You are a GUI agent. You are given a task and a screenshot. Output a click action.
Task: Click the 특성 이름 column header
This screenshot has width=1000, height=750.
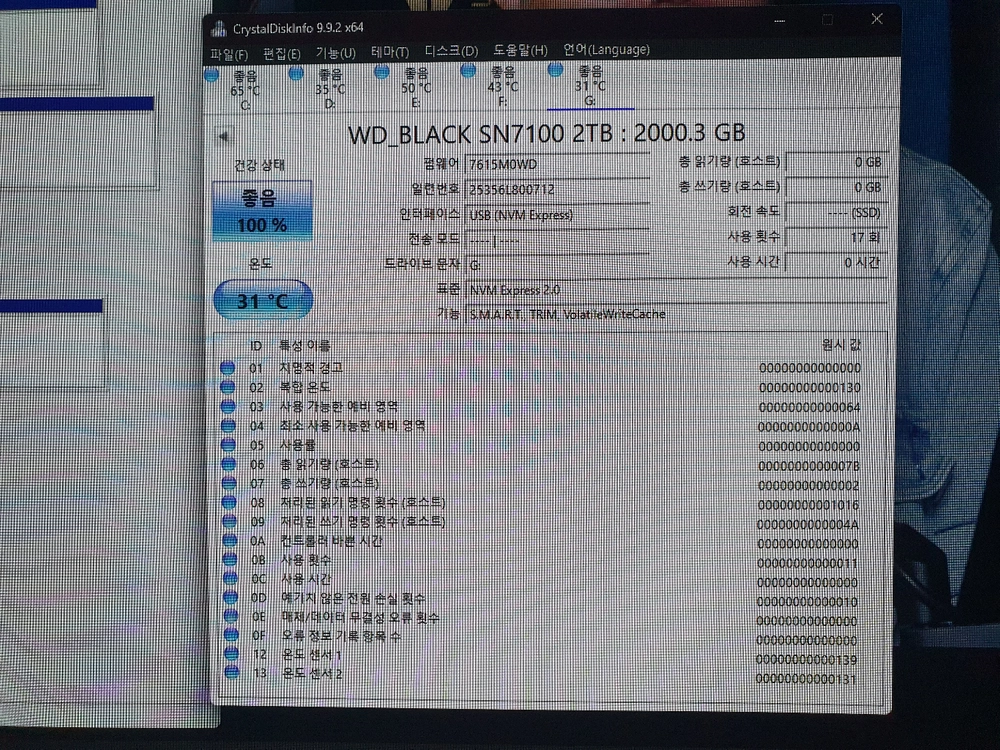pyautogui.click(x=305, y=346)
